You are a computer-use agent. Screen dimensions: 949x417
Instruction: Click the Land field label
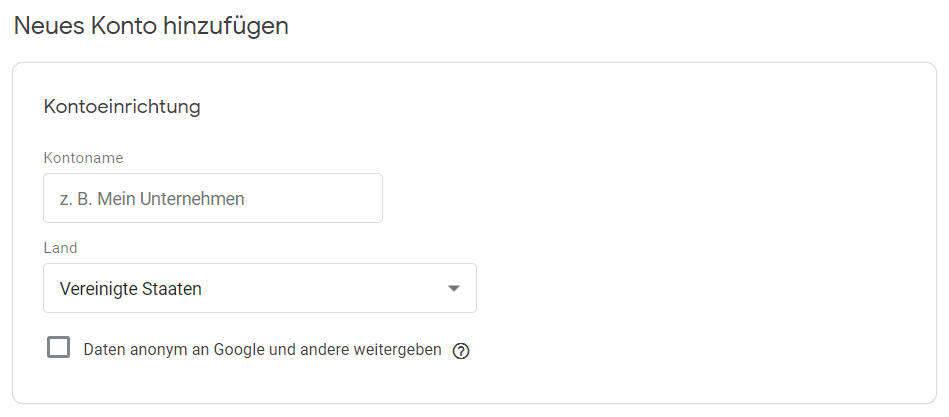click(x=60, y=248)
